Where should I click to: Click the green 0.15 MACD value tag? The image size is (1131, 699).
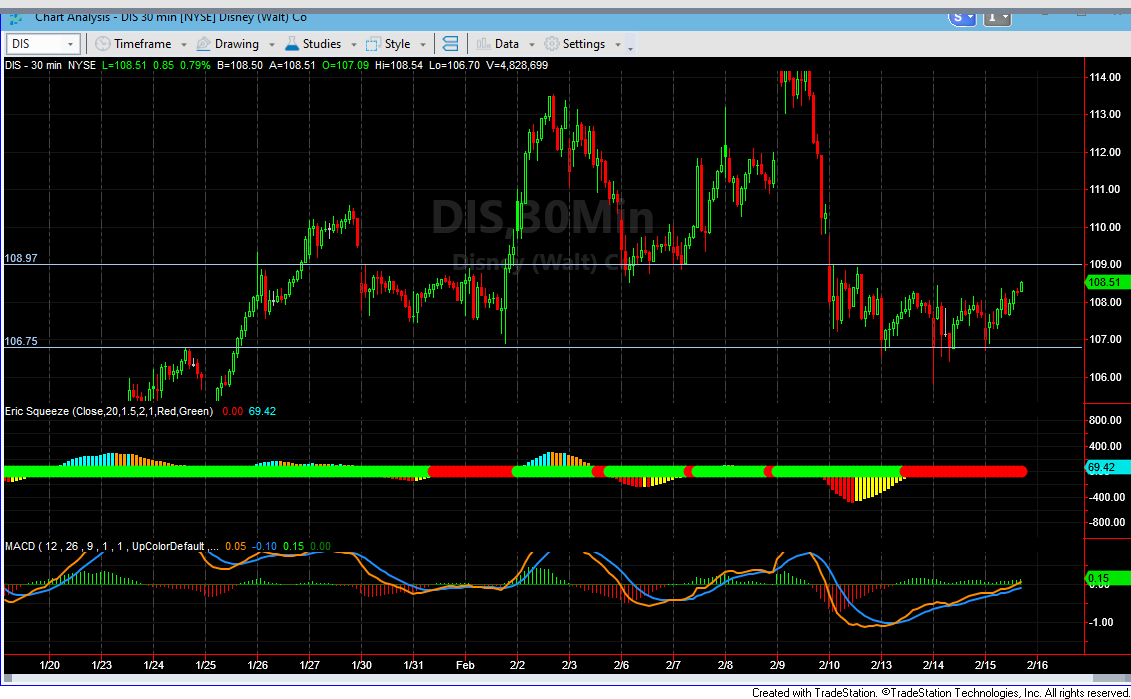tap(1106, 578)
